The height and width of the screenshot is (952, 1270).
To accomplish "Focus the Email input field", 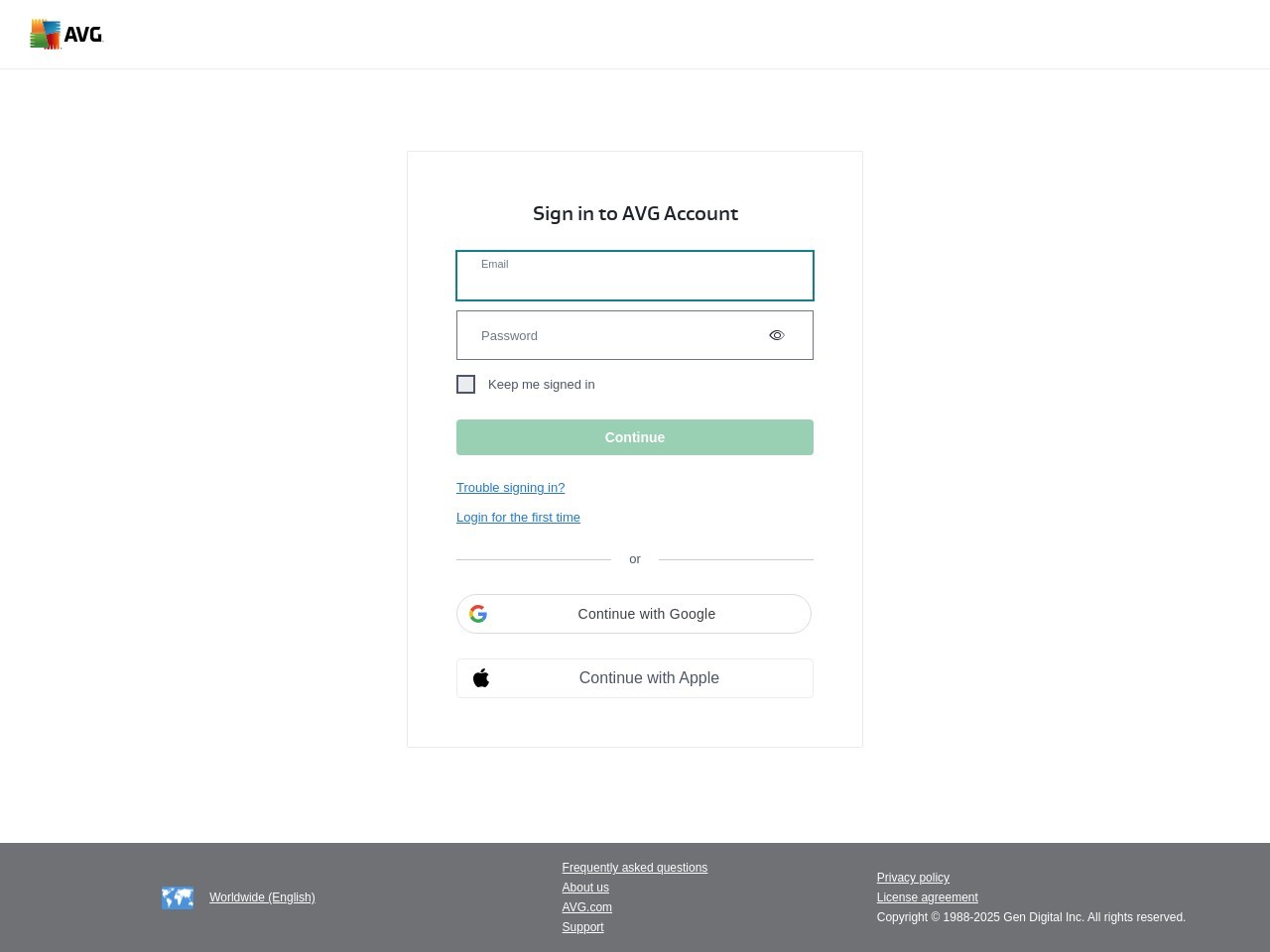I will coord(635,276).
